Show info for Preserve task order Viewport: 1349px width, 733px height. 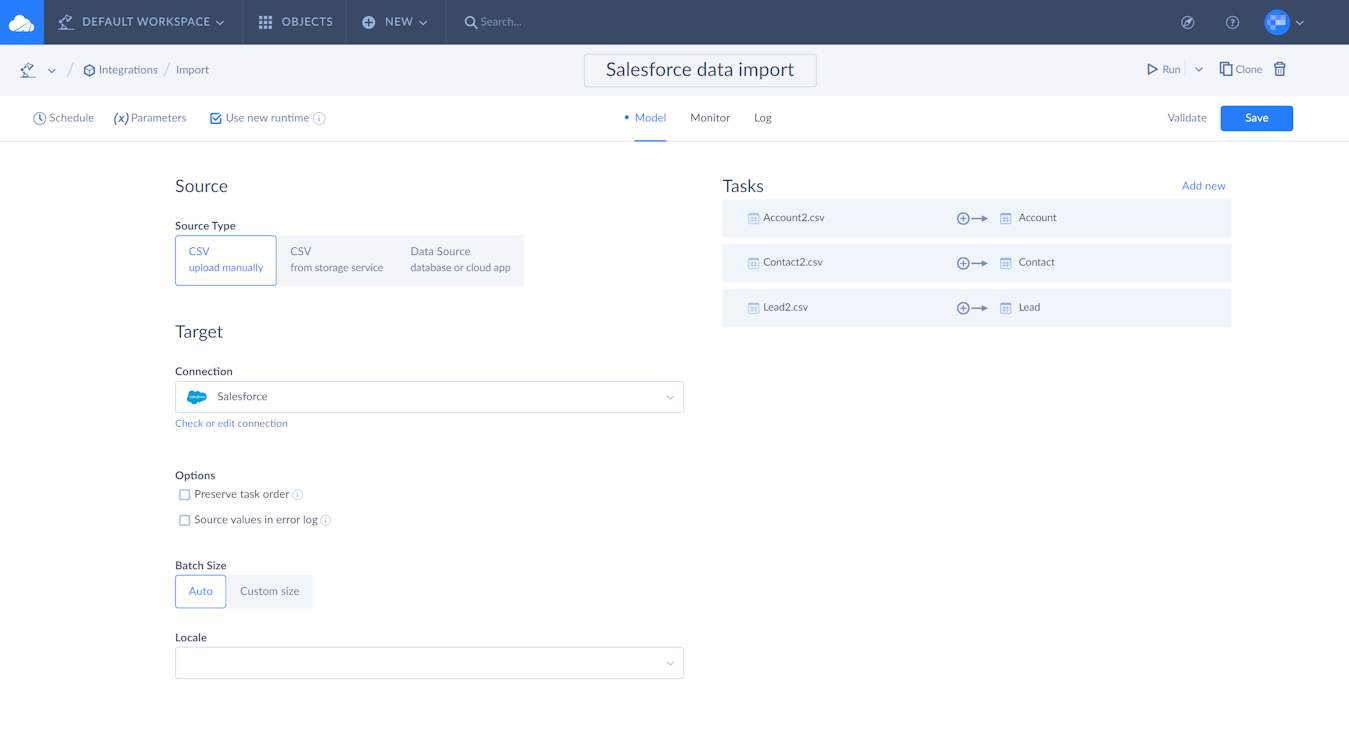coord(298,495)
